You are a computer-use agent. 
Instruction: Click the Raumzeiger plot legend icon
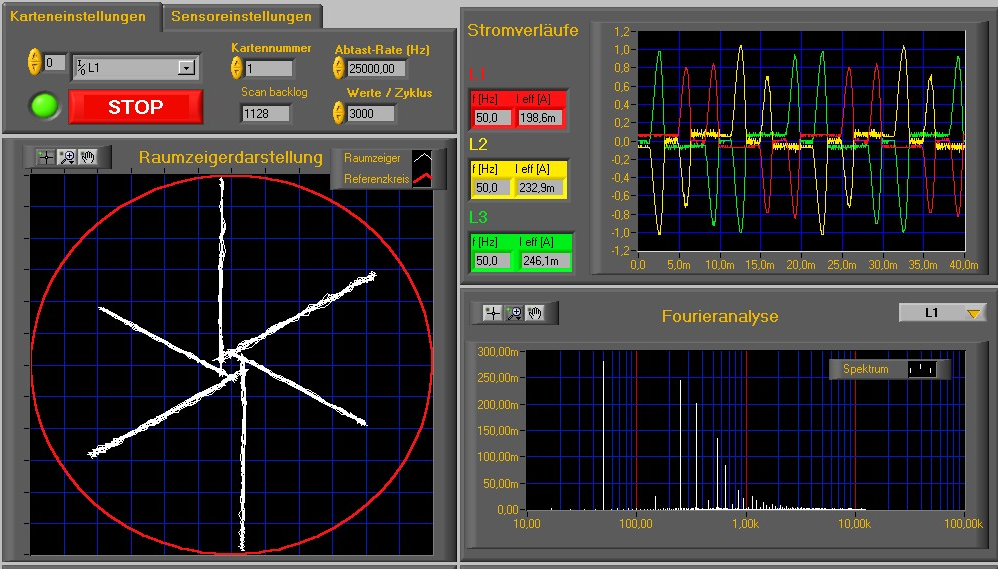click(422, 158)
